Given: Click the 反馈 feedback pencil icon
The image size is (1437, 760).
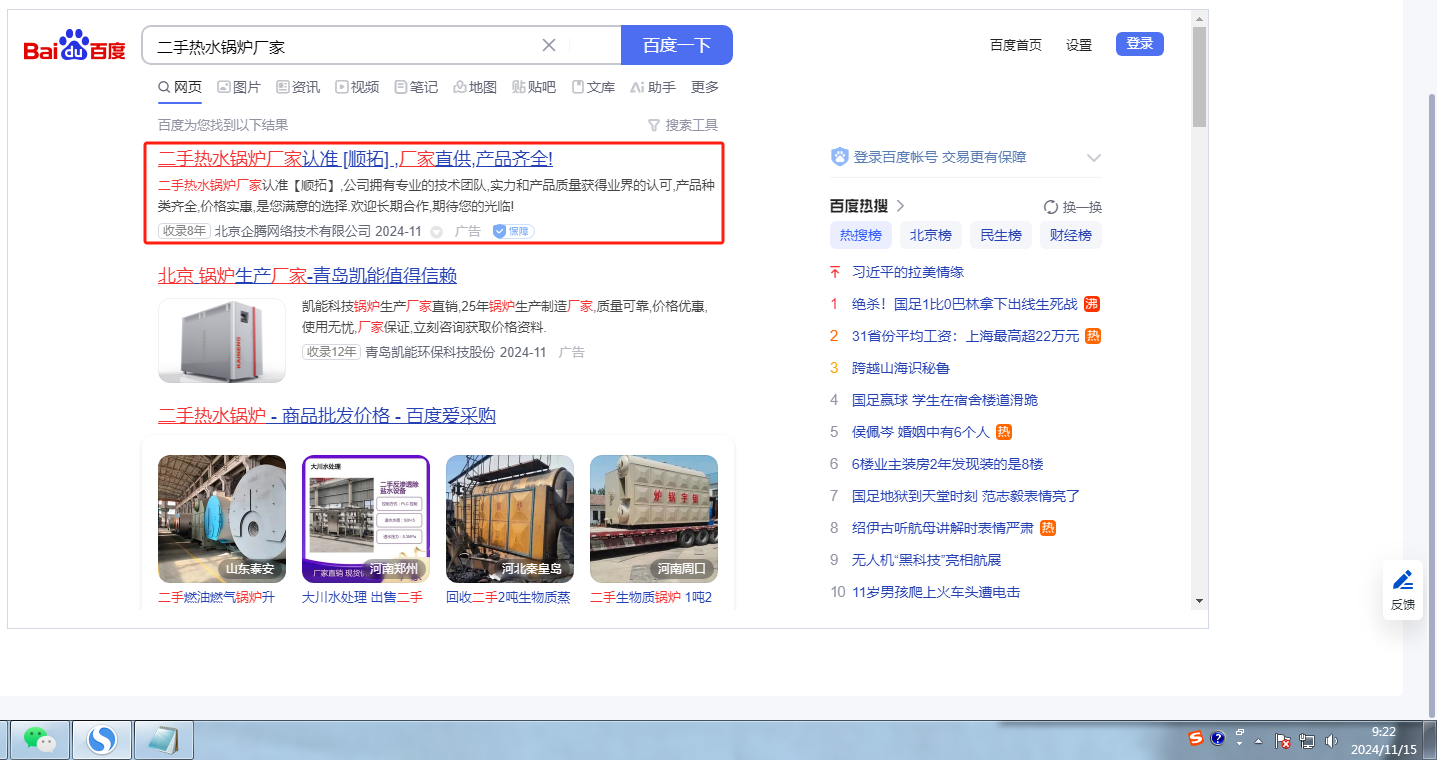Looking at the screenshot, I should pyautogui.click(x=1402, y=580).
